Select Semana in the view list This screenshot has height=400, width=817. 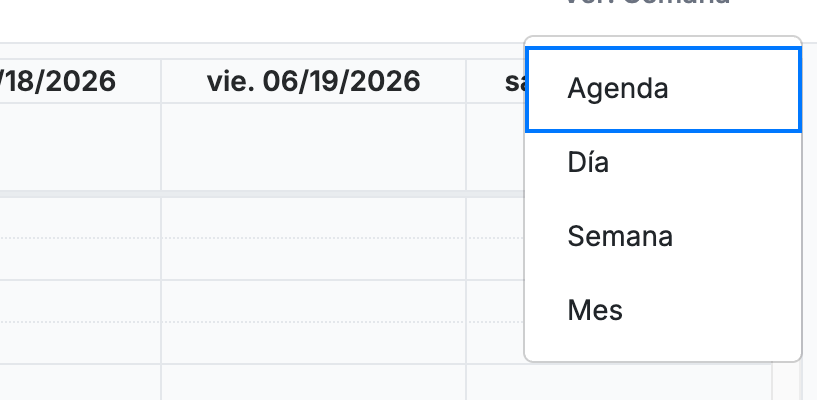click(663, 236)
